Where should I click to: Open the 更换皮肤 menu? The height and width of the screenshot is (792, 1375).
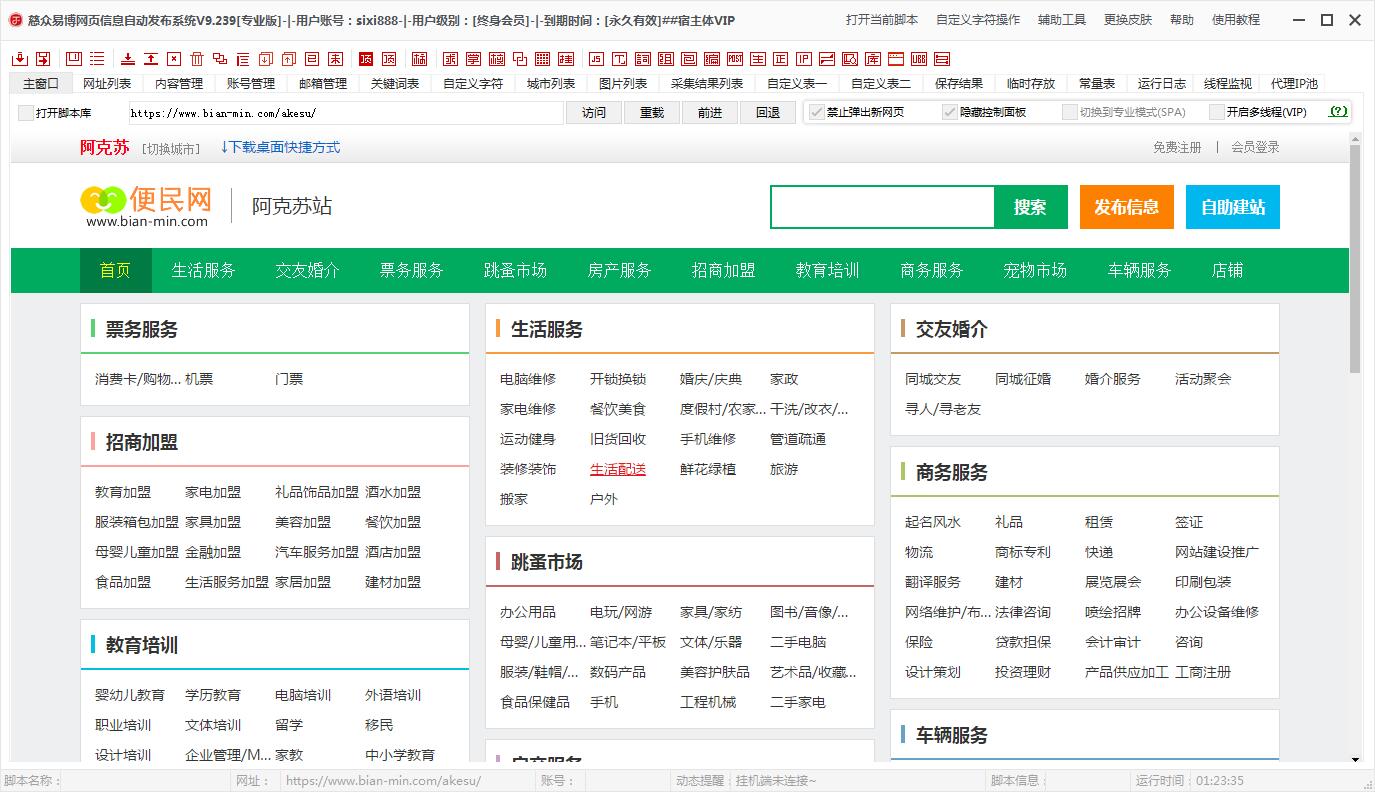pyautogui.click(x=1128, y=20)
